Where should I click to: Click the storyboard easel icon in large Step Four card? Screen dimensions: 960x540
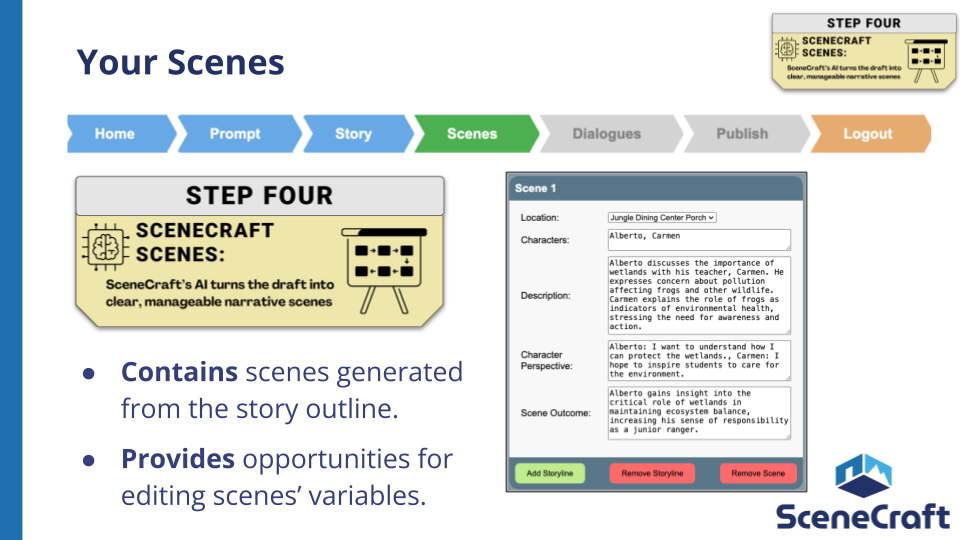click(384, 270)
